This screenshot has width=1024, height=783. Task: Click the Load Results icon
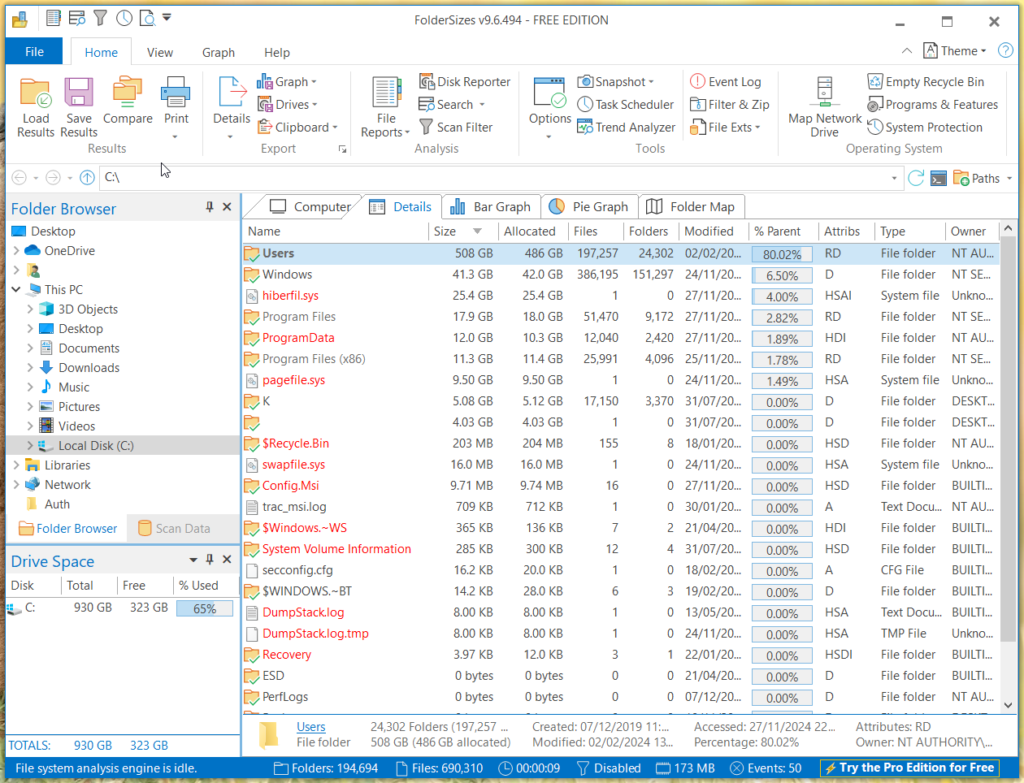click(35, 106)
